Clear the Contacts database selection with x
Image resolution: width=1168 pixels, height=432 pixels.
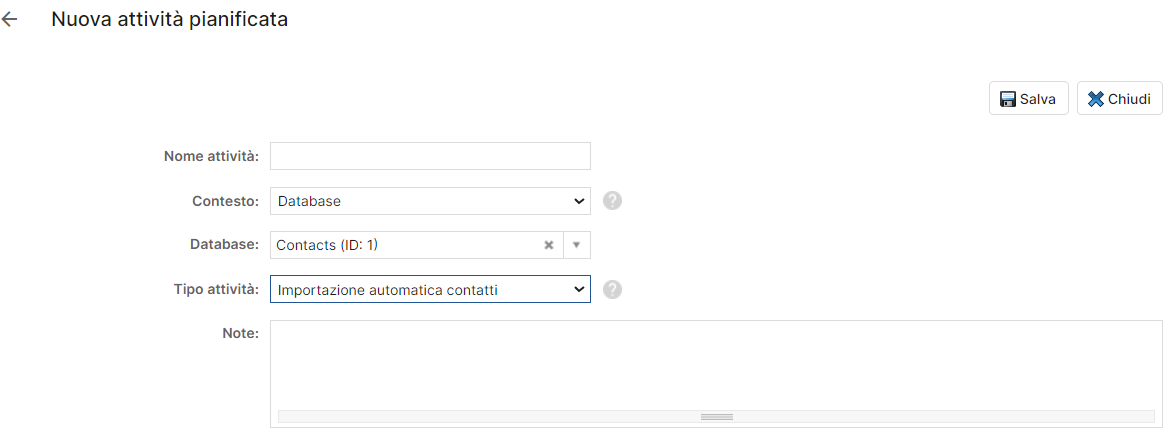pyautogui.click(x=549, y=245)
